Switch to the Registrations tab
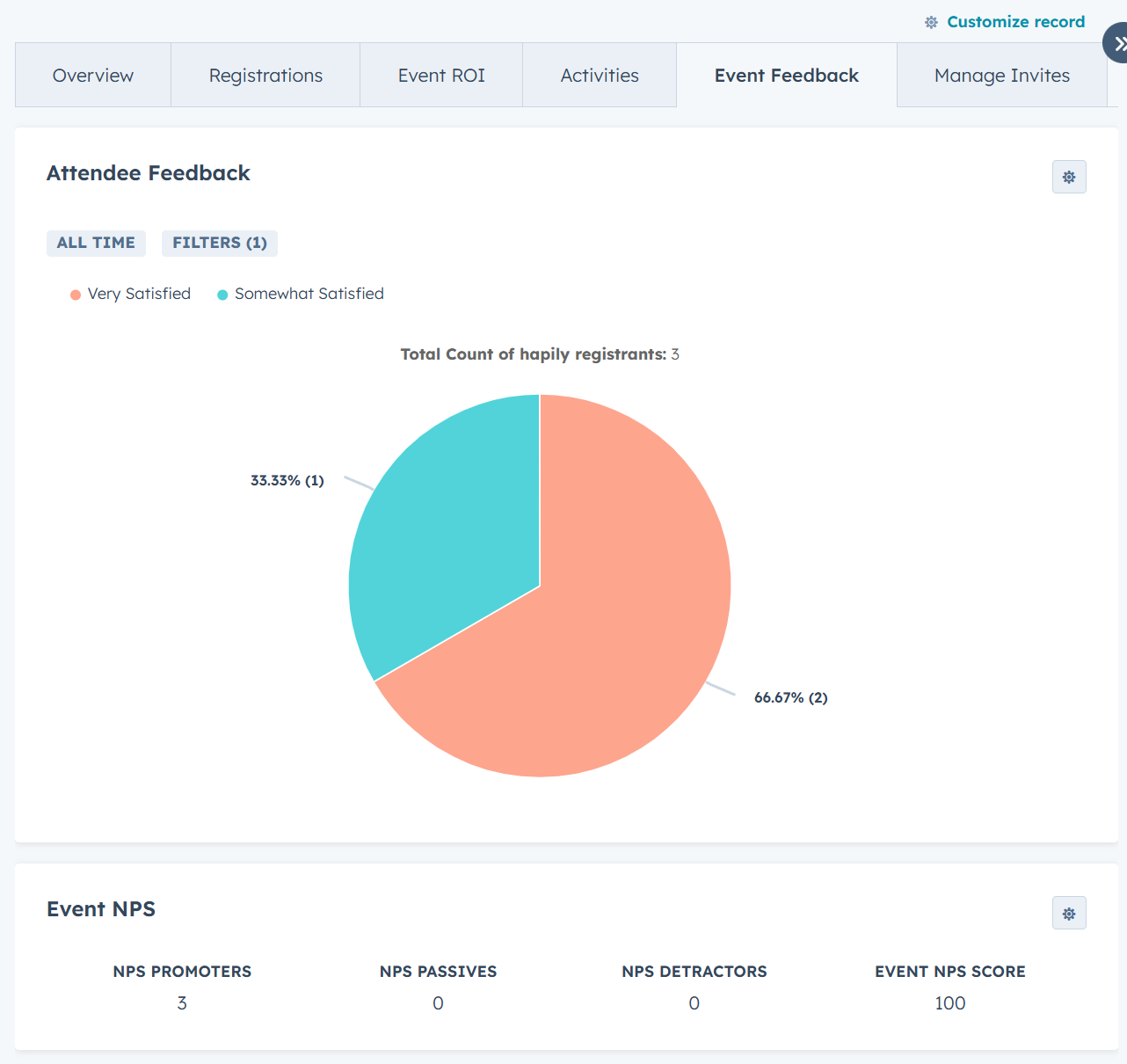The height and width of the screenshot is (1064, 1127). 265,75
